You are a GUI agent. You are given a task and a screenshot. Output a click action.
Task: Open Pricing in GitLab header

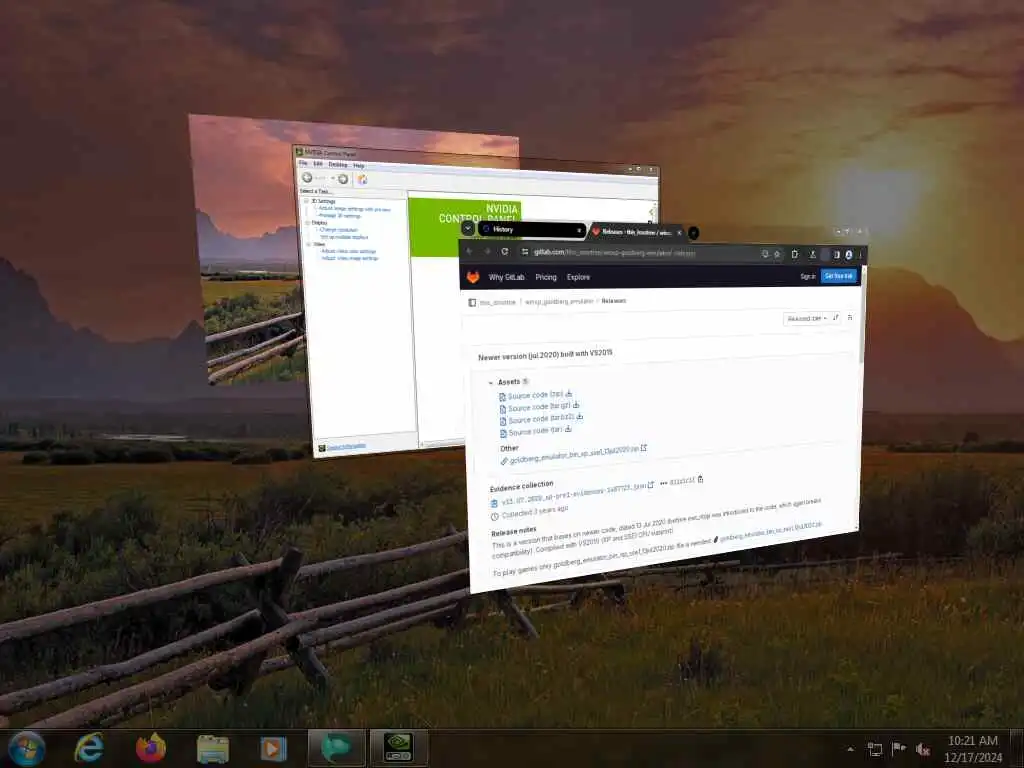pyautogui.click(x=546, y=277)
